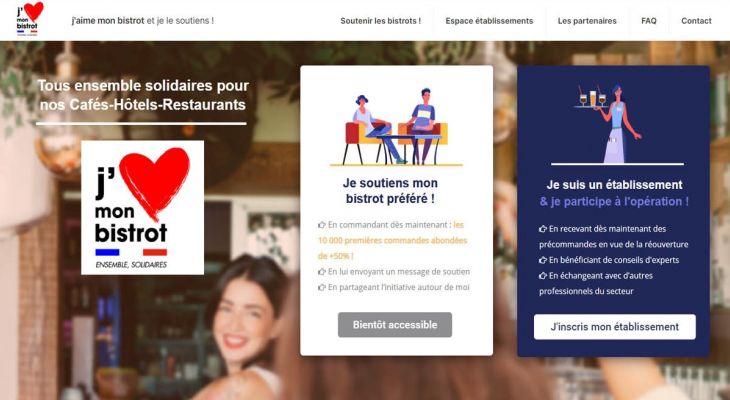The width and height of the screenshot is (730, 400).
Task: Open 'Espace établissements' menu item
Action: [x=489, y=21]
